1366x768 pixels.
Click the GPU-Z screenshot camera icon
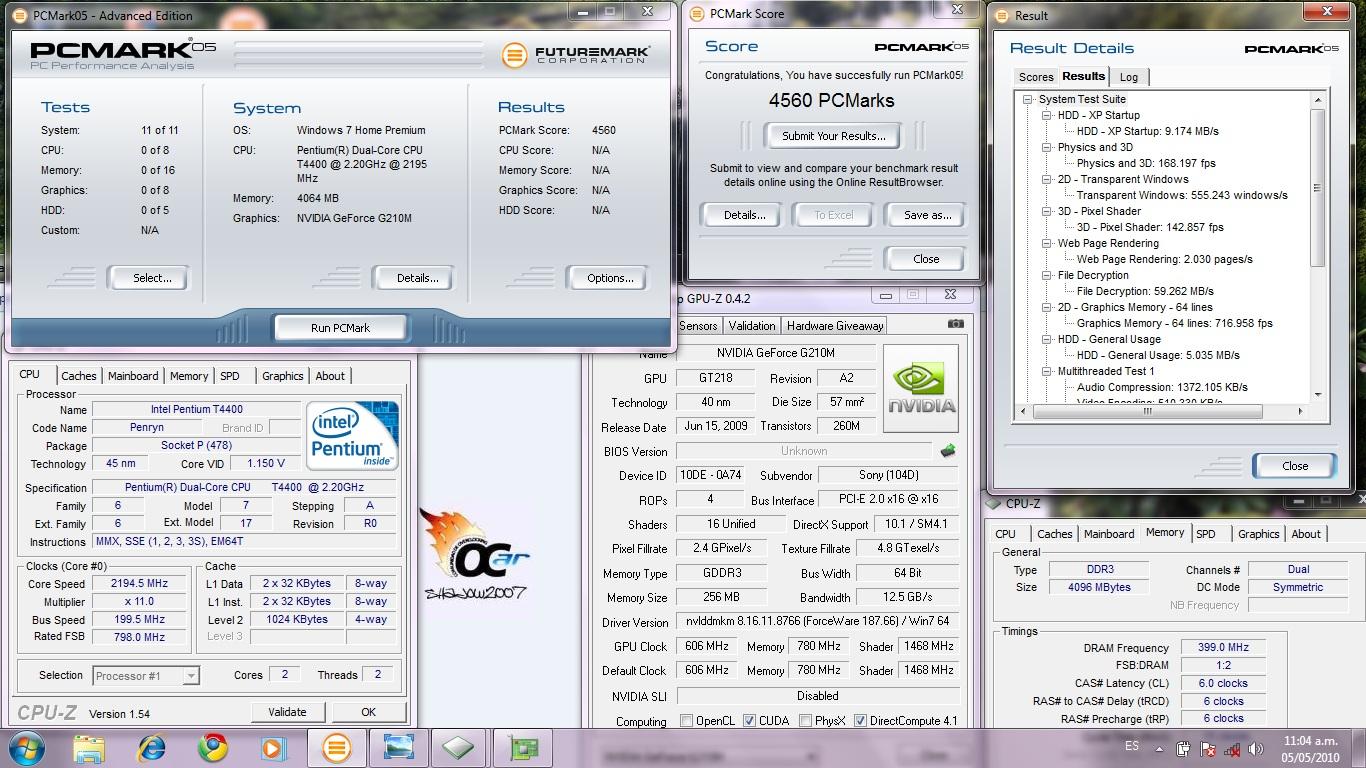point(956,324)
